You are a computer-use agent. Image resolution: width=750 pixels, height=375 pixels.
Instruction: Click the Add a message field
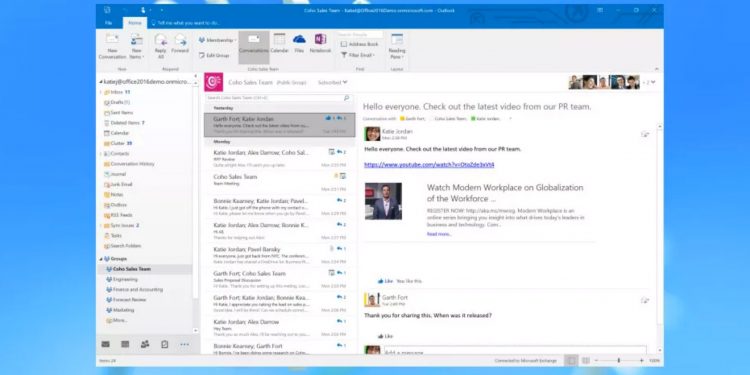pyautogui.click(x=515, y=351)
